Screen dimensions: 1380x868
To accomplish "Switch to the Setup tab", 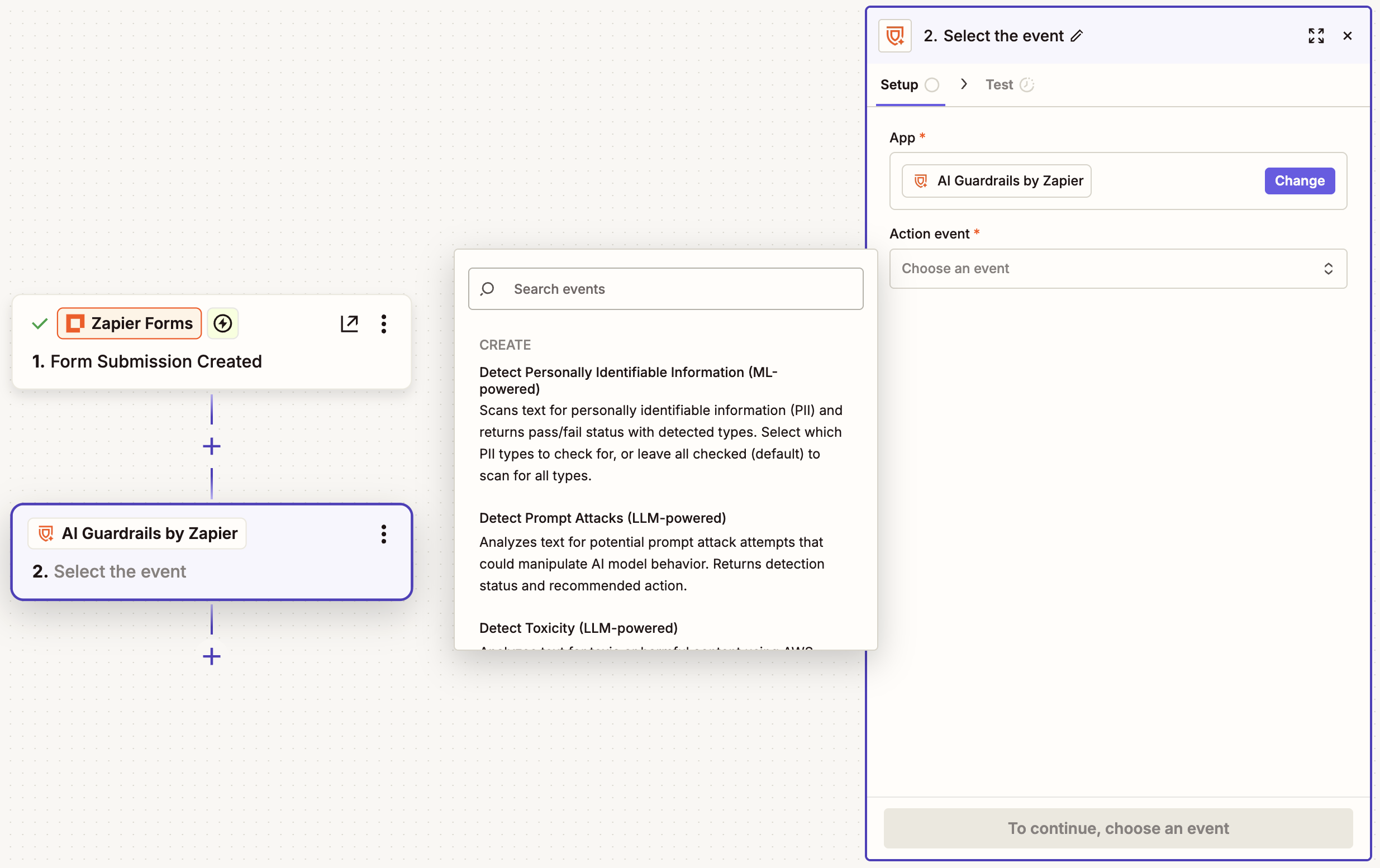I will click(898, 84).
